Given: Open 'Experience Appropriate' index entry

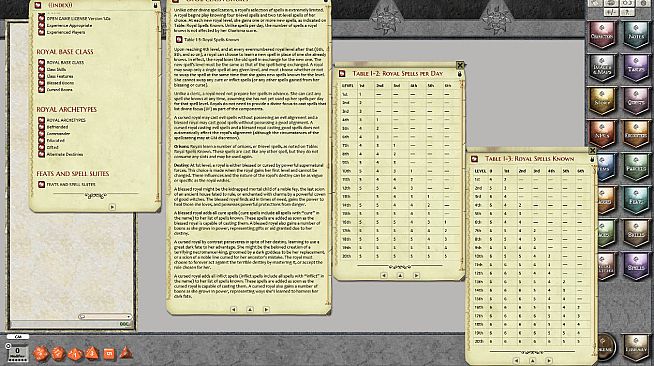Looking at the screenshot, I should pyautogui.click(x=69, y=25).
